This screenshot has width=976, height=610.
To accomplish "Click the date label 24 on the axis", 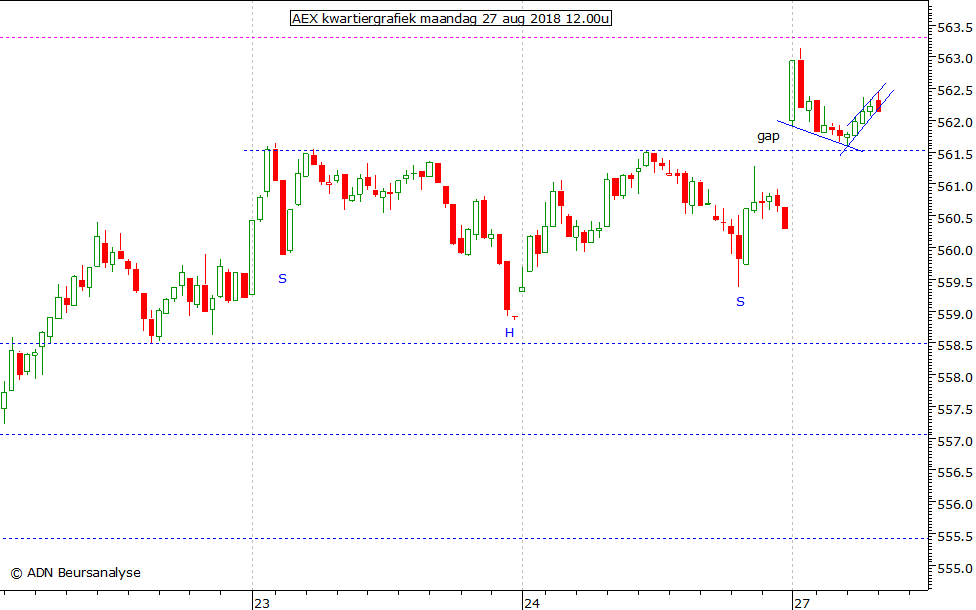I will pyautogui.click(x=532, y=603).
